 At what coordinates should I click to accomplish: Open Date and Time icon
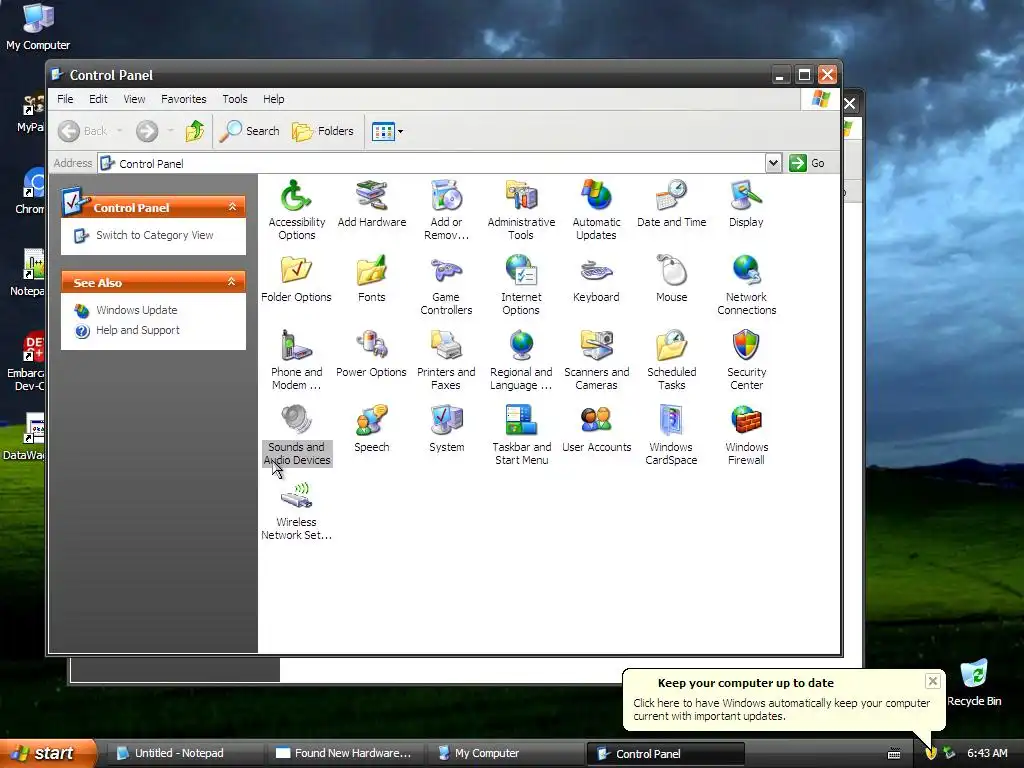pyautogui.click(x=671, y=204)
